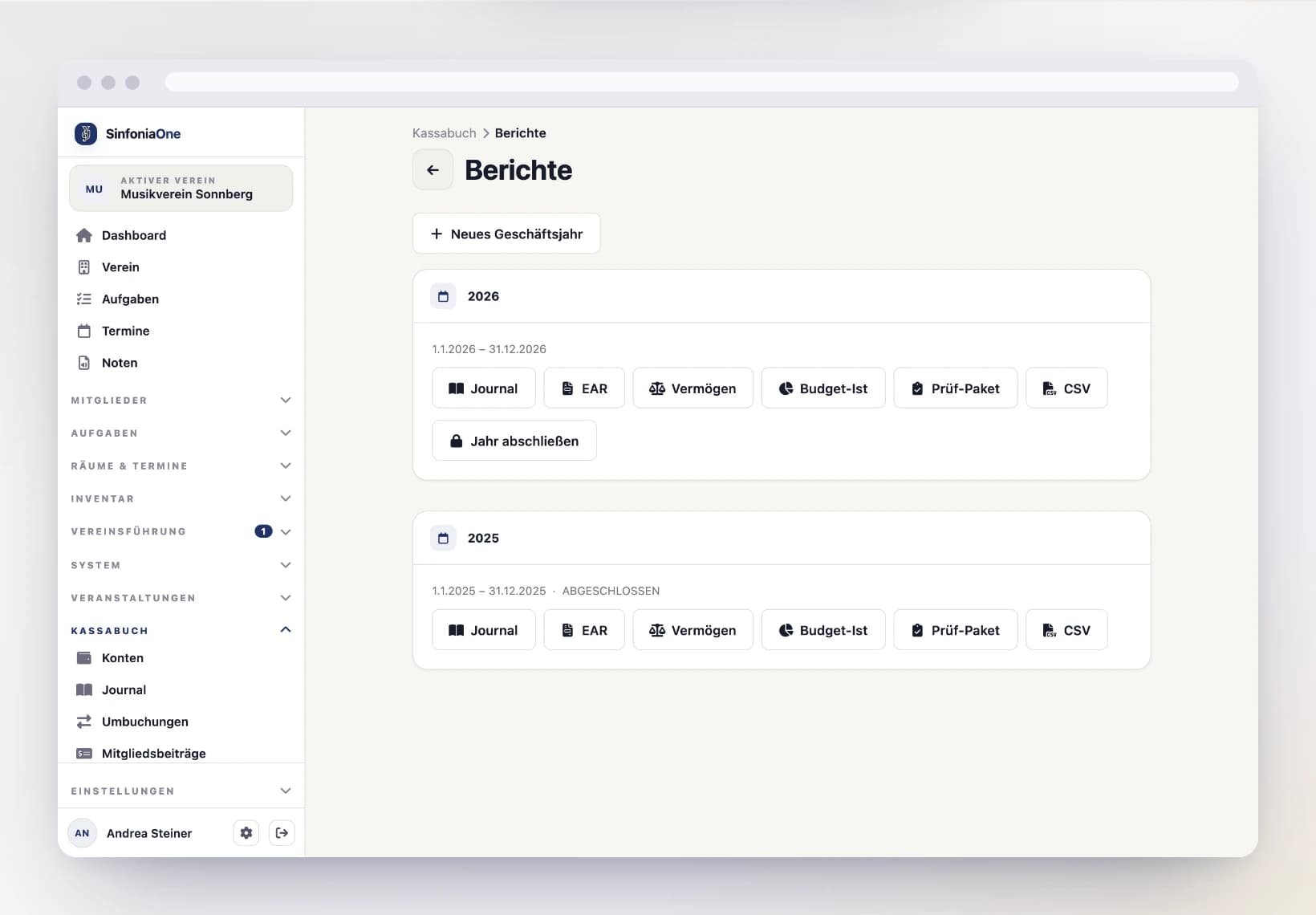This screenshot has width=1316, height=915.
Task: Open Konten under Kassabuch
Action: (181, 658)
